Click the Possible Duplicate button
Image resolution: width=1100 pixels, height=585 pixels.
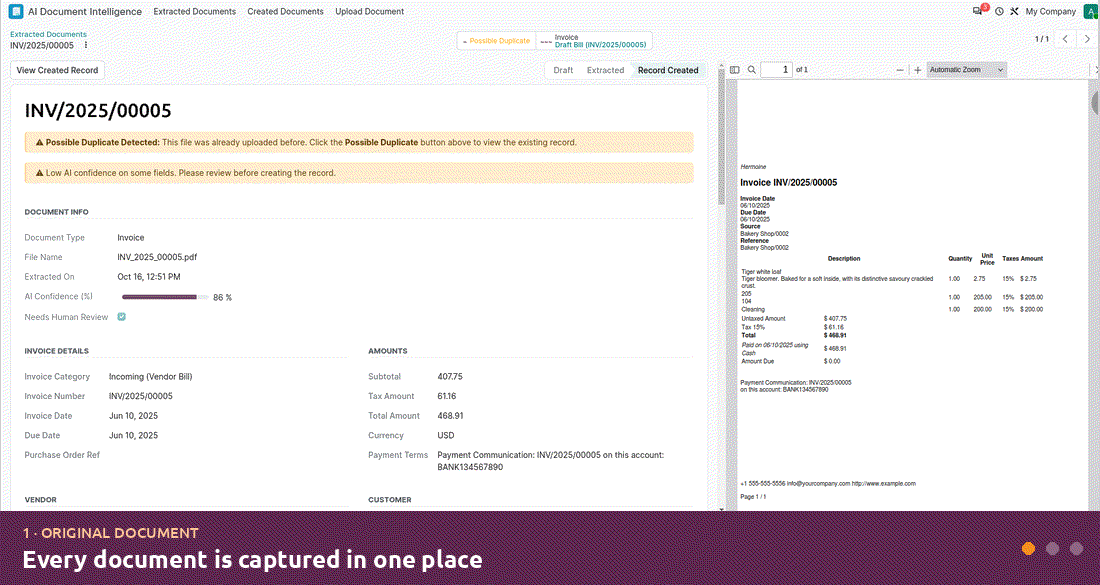pyautogui.click(x=497, y=41)
